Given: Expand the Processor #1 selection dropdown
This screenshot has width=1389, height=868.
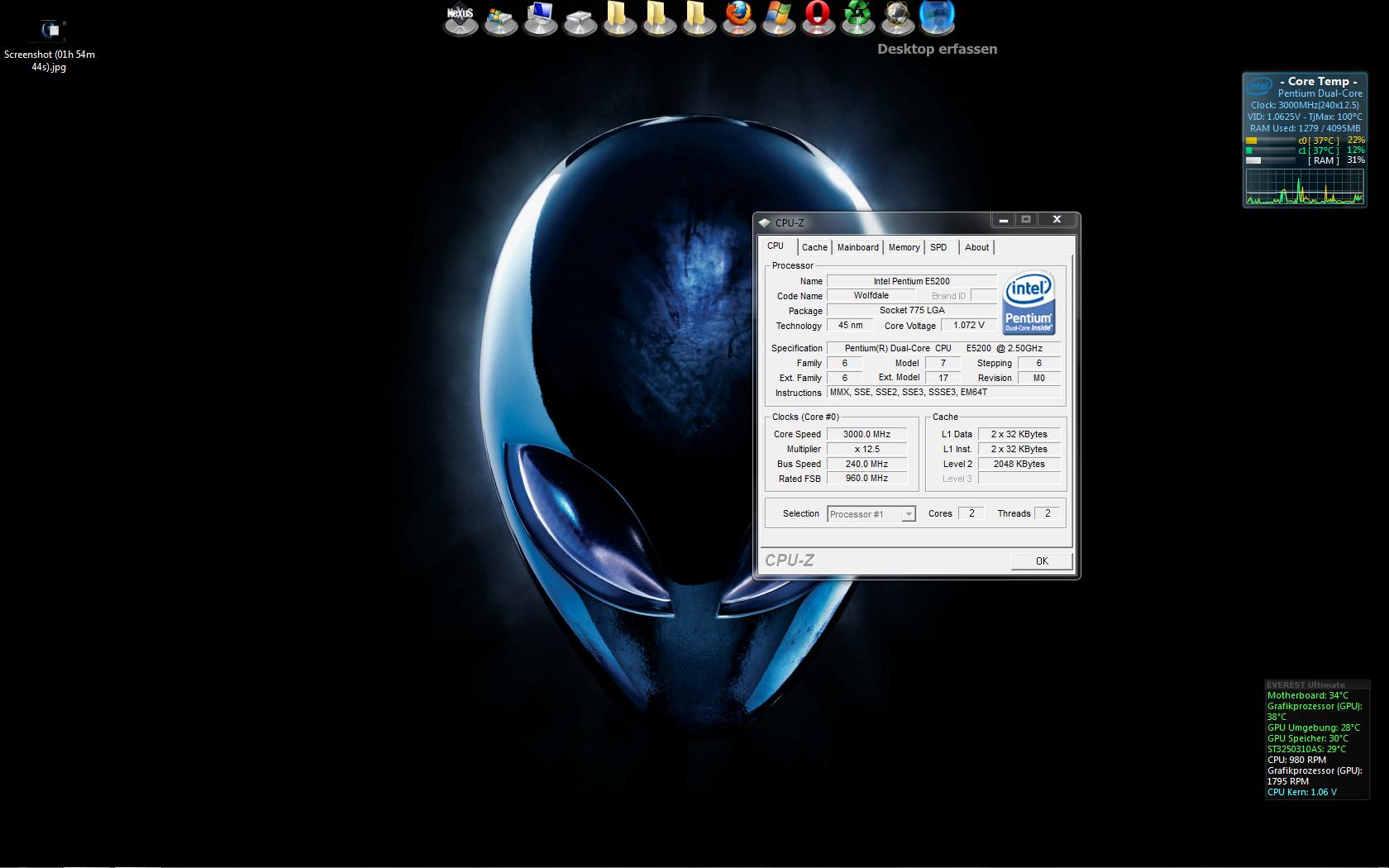Looking at the screenshot, I should 908,514.
